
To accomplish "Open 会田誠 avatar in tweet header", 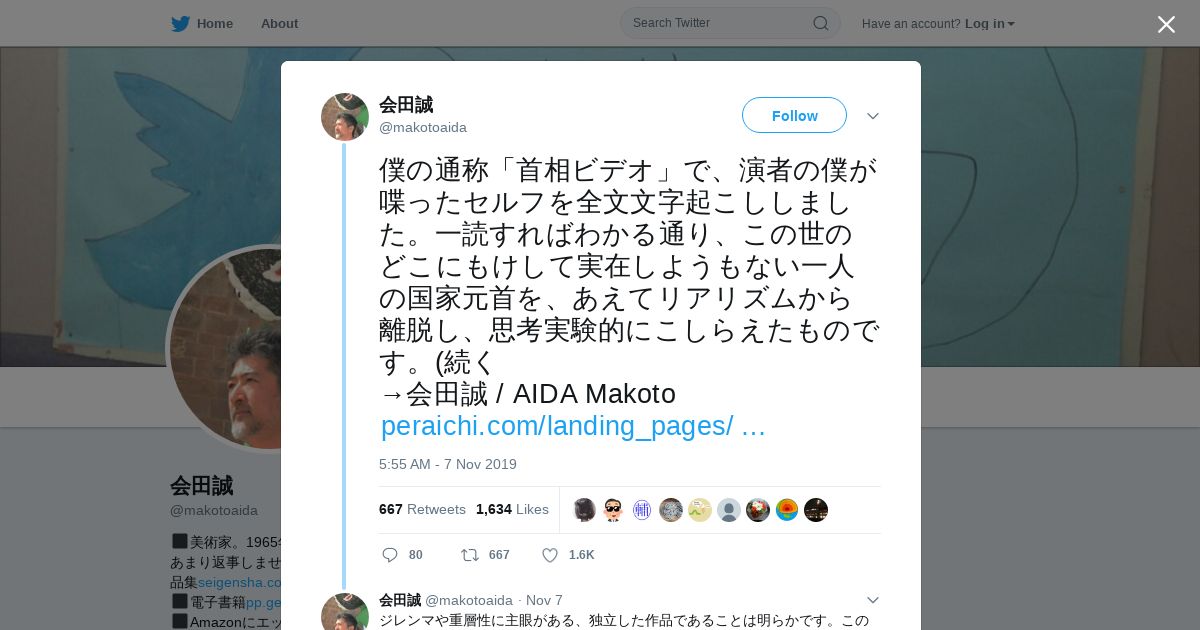I will (x=345, y=117).
